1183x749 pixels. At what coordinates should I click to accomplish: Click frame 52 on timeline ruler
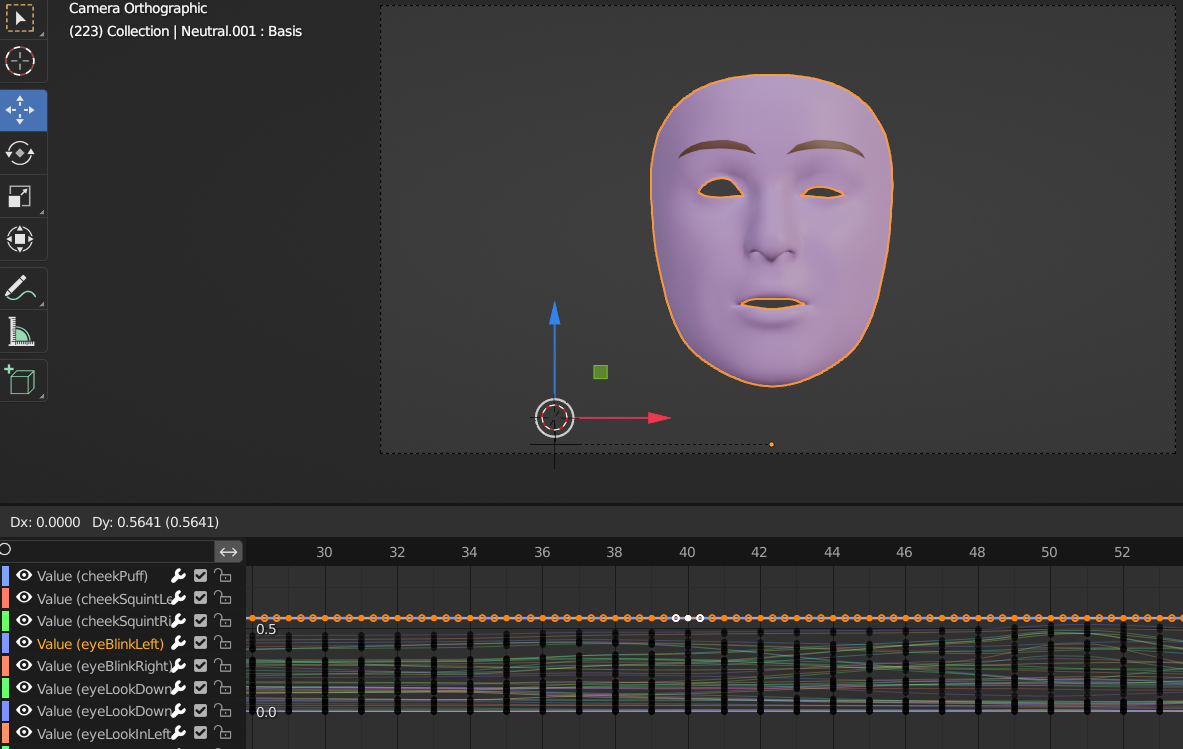click(1122, 552)
